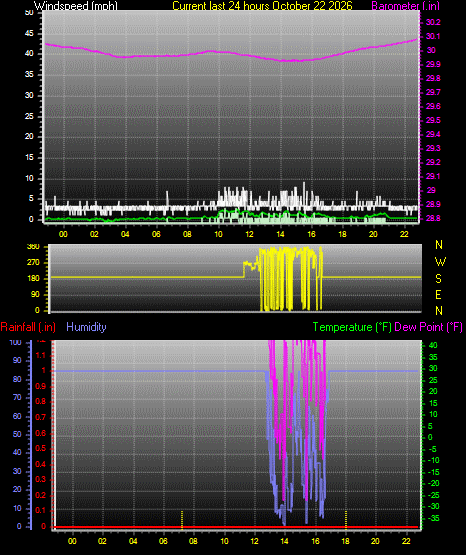Screen dimensions: 466x555
Task: Click the Dew Point (°F) legend label
Action: [x=428, y=327]
